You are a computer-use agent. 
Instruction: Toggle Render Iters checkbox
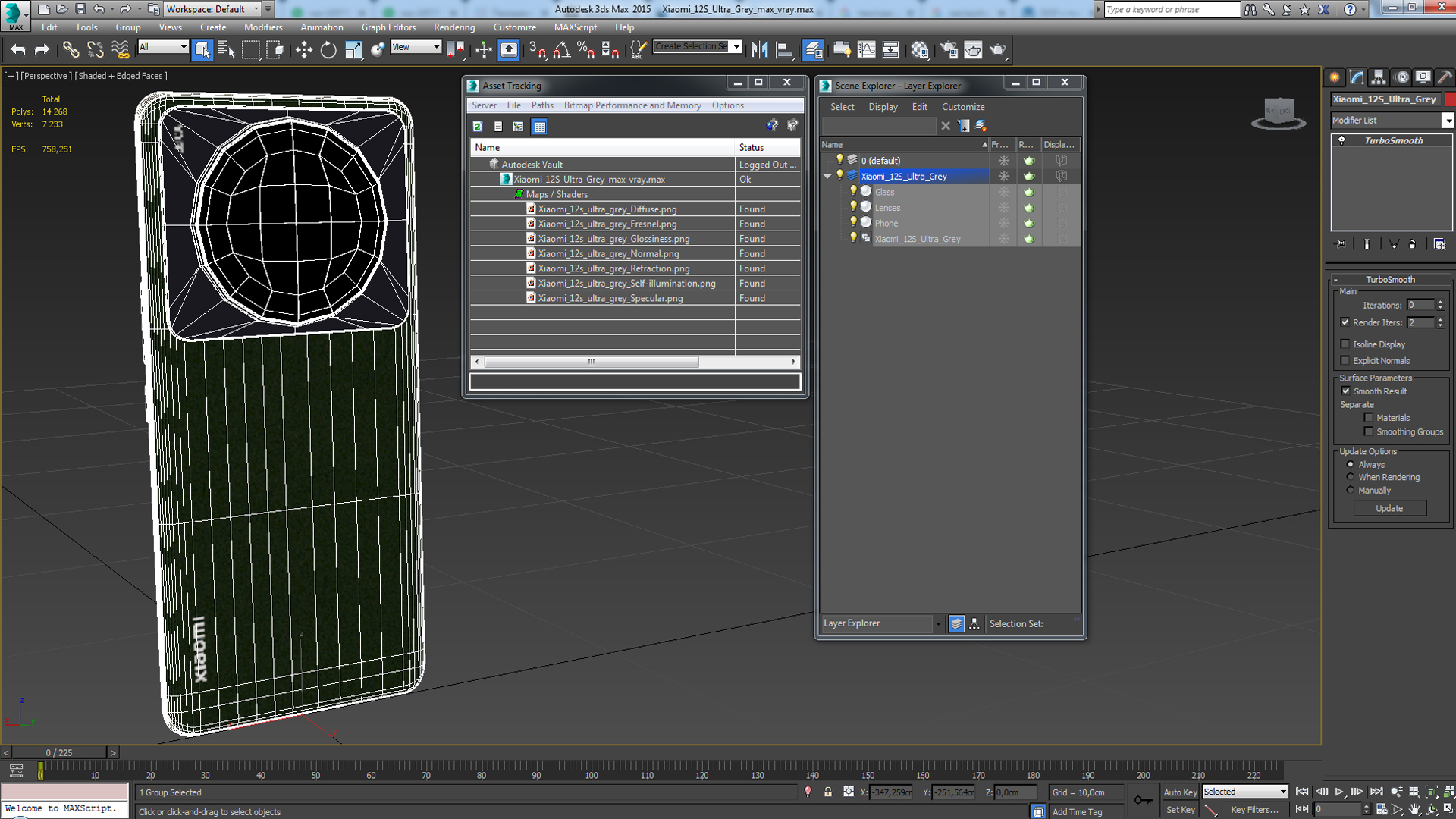(1345, 322)
